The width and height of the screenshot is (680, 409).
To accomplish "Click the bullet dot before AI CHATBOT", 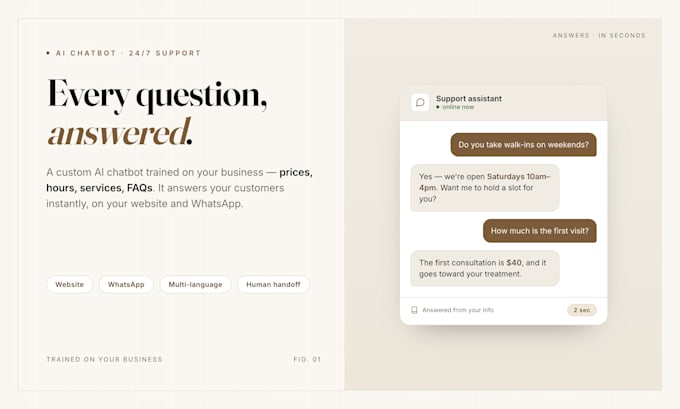I will [48, 53].
